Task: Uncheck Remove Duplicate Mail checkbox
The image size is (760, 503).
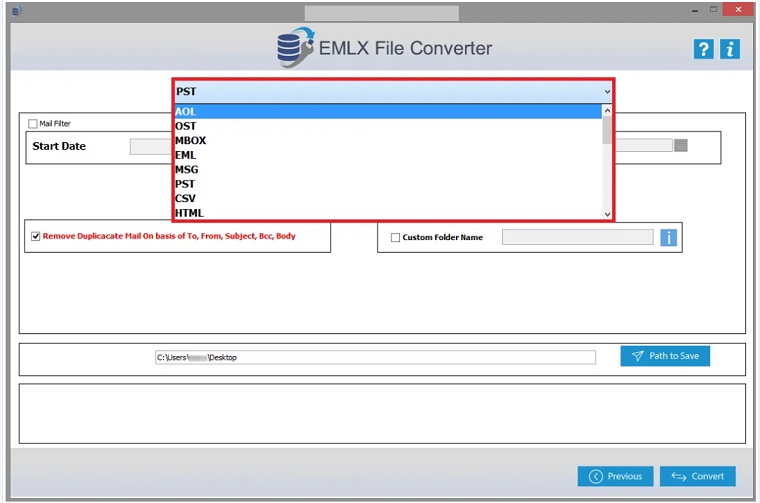Action: pos(35,236)
